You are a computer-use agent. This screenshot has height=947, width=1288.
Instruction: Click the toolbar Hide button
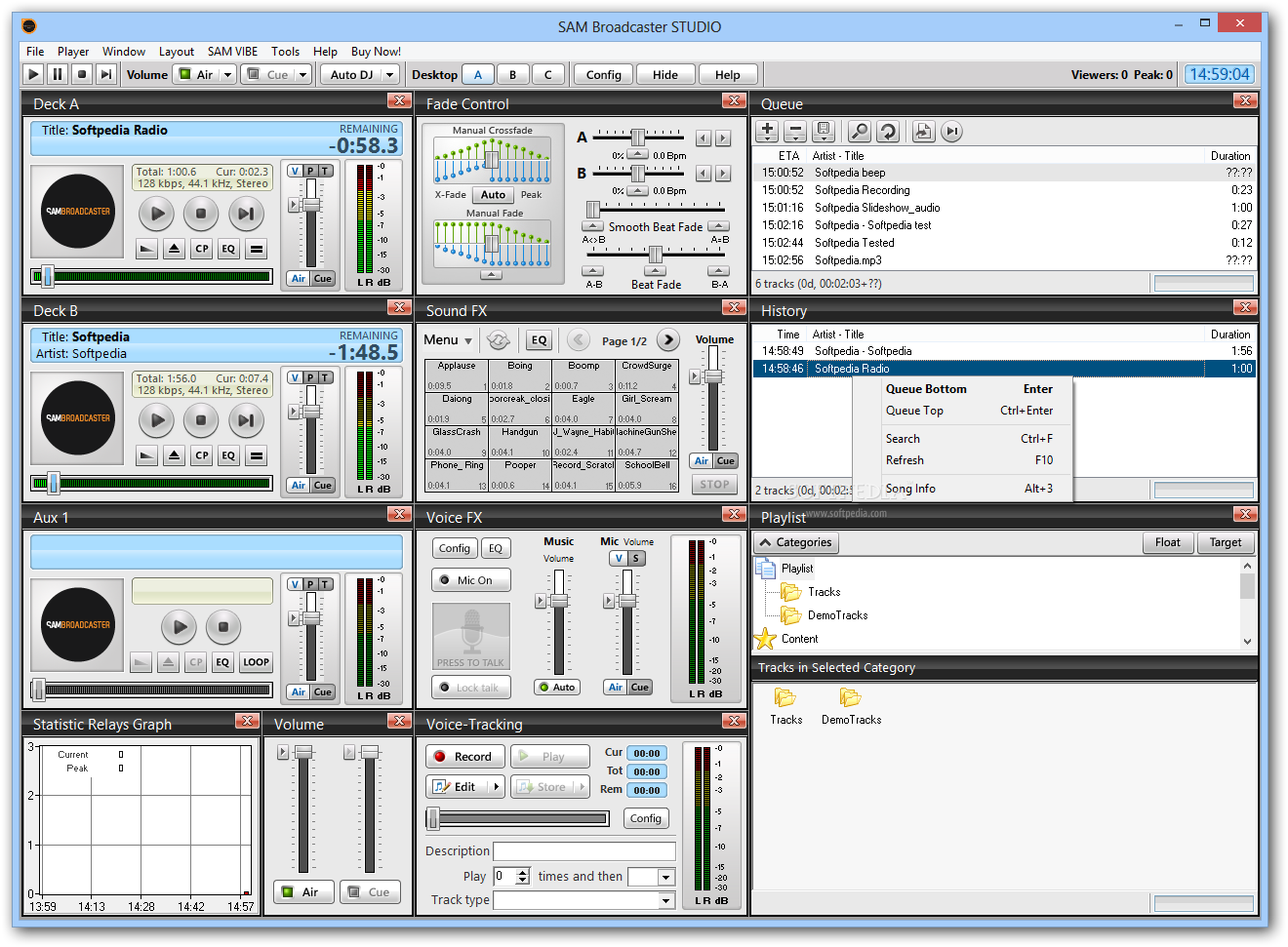(665, 74)
